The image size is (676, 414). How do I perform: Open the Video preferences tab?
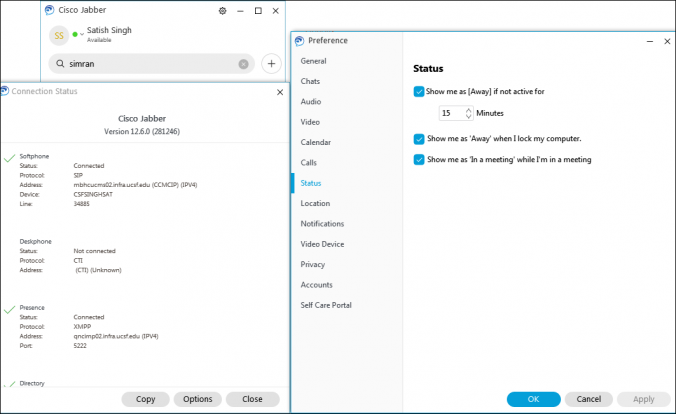click(x=310, y=122)
